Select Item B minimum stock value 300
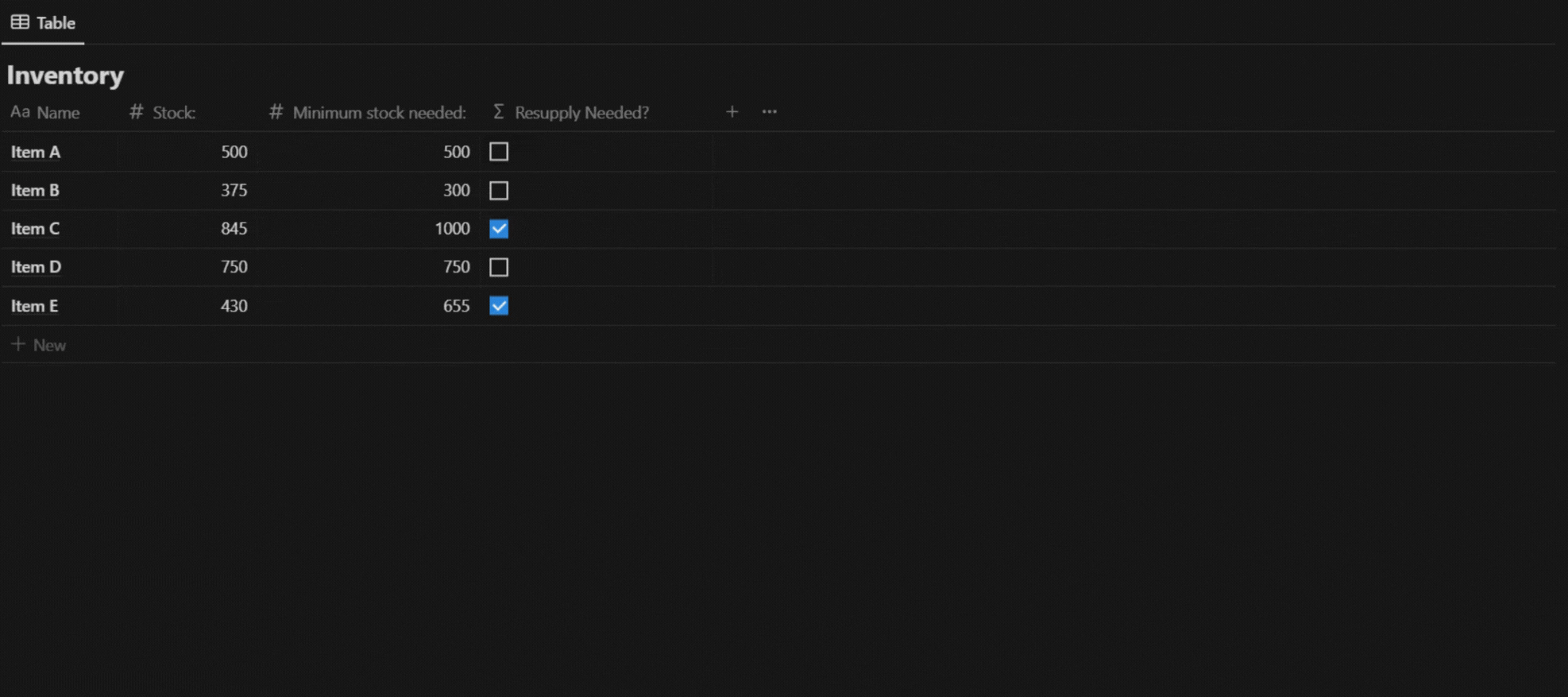1568x697 pixels. point(457,191)
